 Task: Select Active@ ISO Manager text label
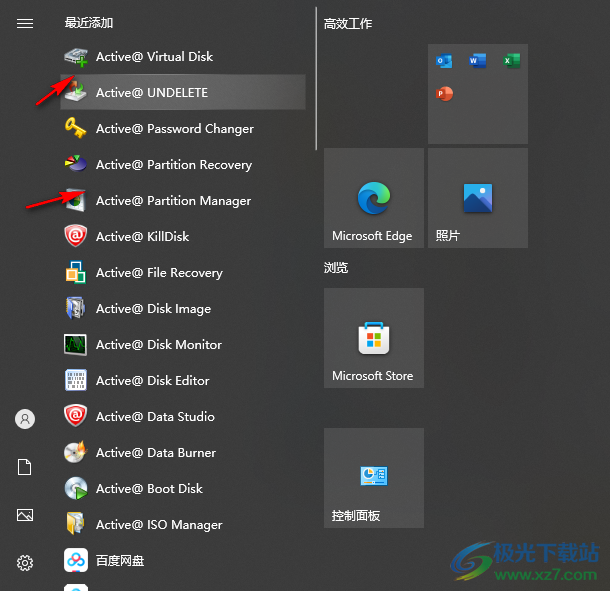pos(159,525)
